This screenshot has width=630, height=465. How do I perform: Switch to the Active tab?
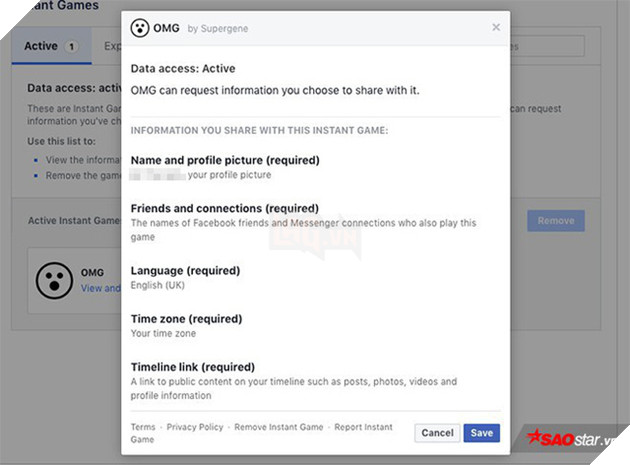click(x=51, y=46)
